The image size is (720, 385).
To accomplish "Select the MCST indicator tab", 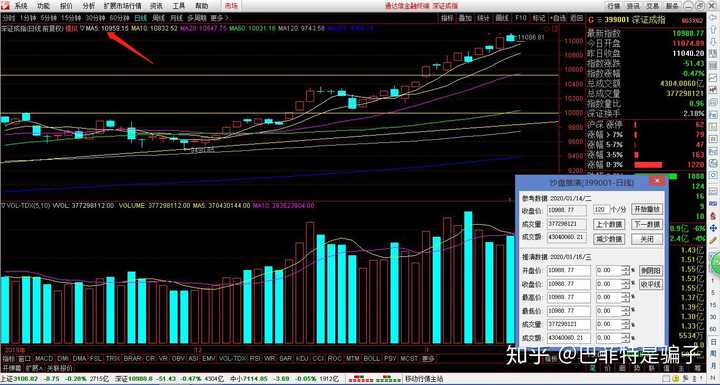I will (x=409, y=358).
